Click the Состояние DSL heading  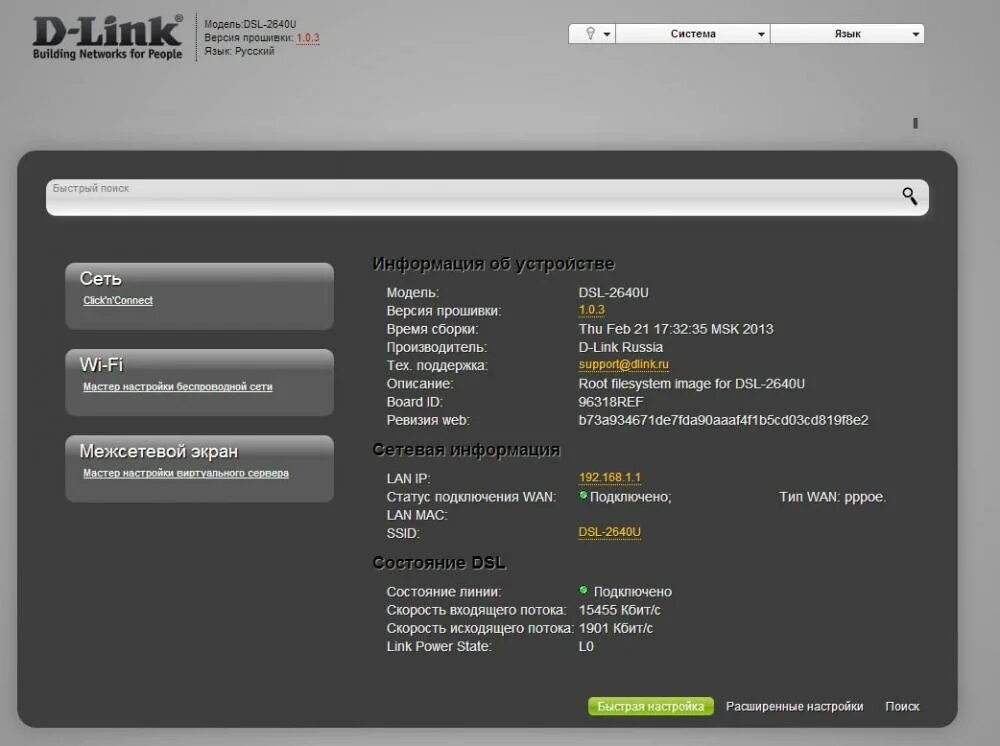(439, 563)
